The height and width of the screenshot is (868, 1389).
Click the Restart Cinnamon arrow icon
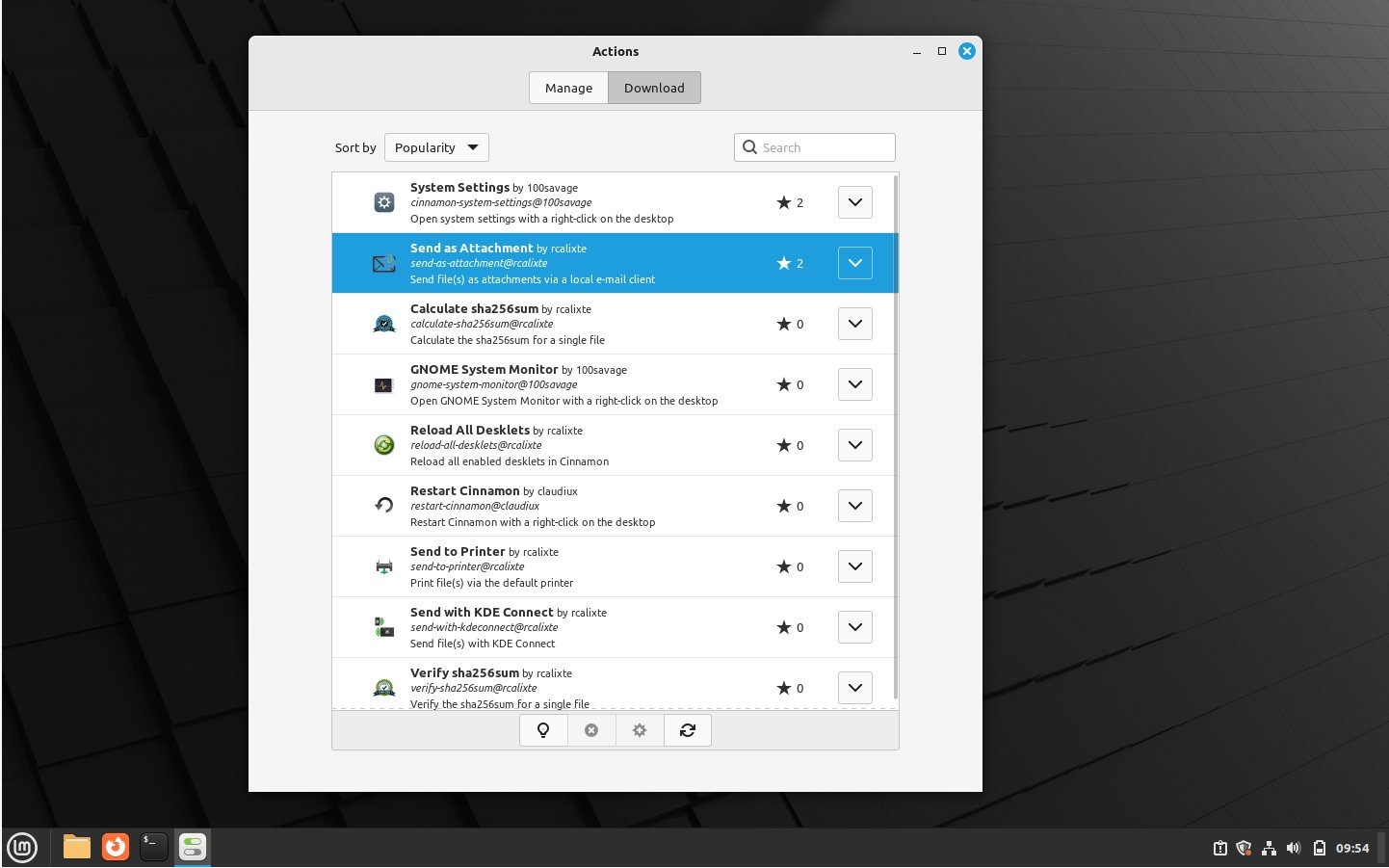tap(384, 506)
